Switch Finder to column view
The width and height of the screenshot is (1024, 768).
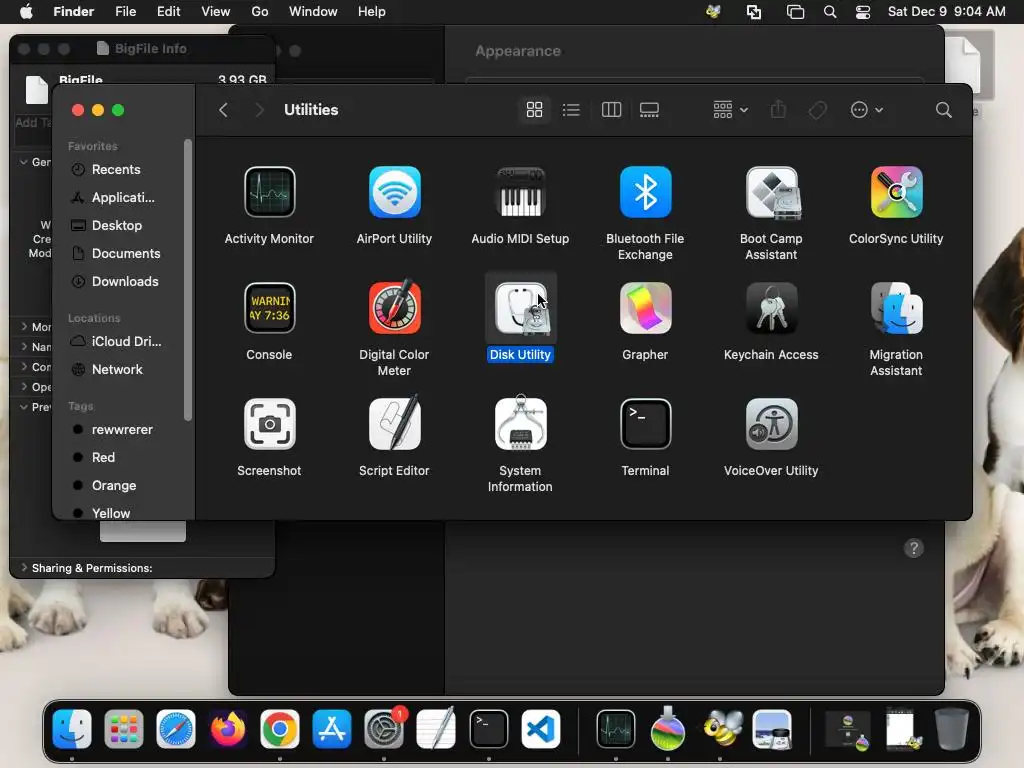[x=611, y=110]
